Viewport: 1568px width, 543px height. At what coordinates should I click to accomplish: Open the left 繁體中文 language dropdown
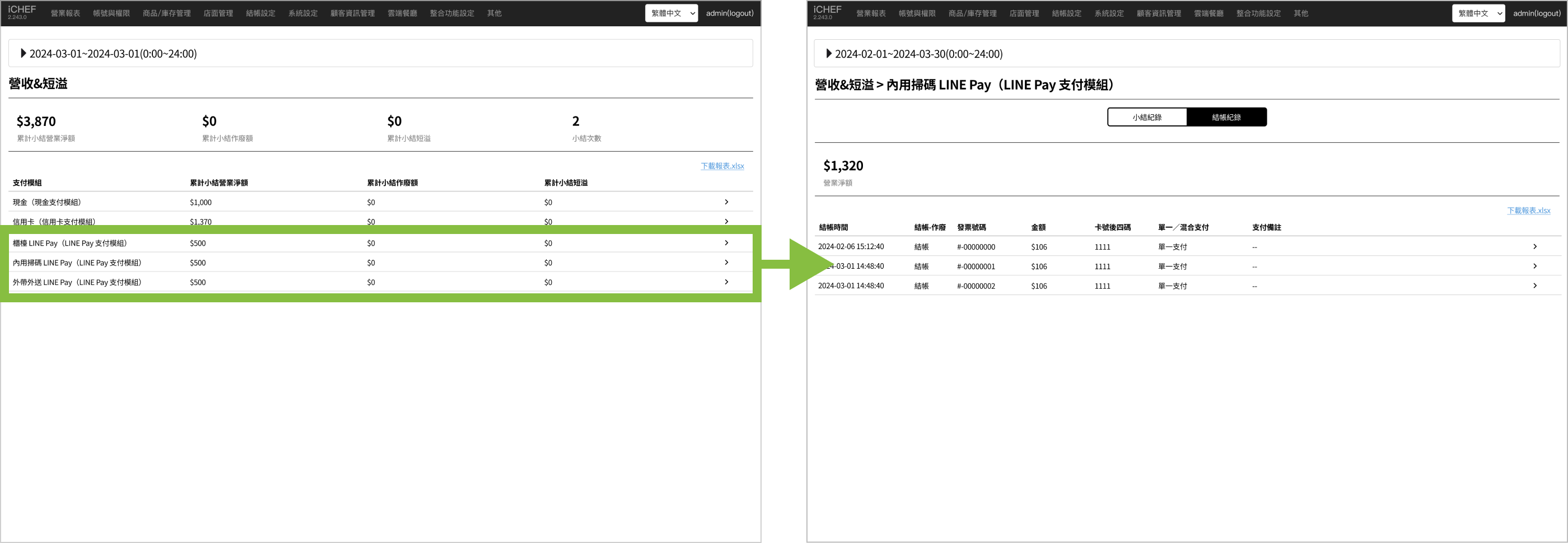671,13
